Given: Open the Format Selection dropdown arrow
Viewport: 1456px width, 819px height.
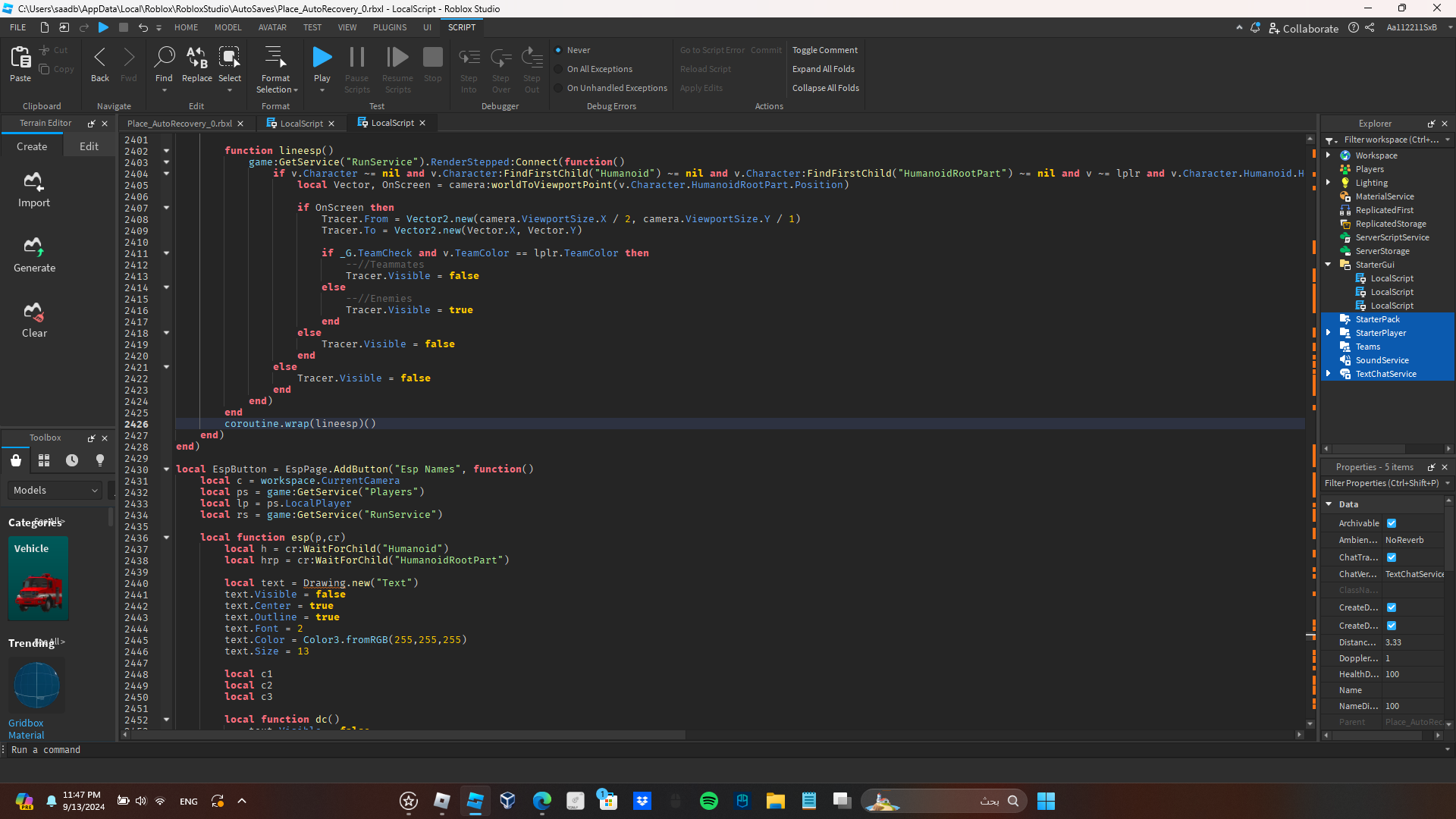Looking at the screenshot, I should [x=296, y=90].
